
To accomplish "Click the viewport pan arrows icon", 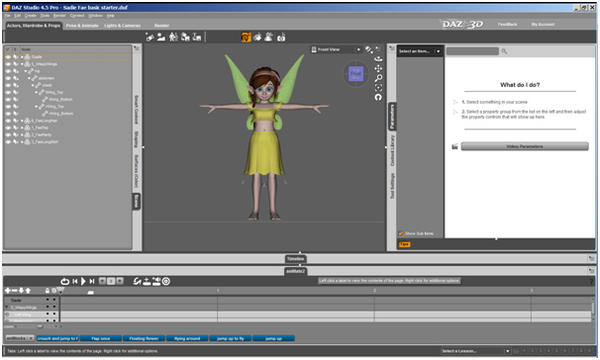I will click(378, 68).
